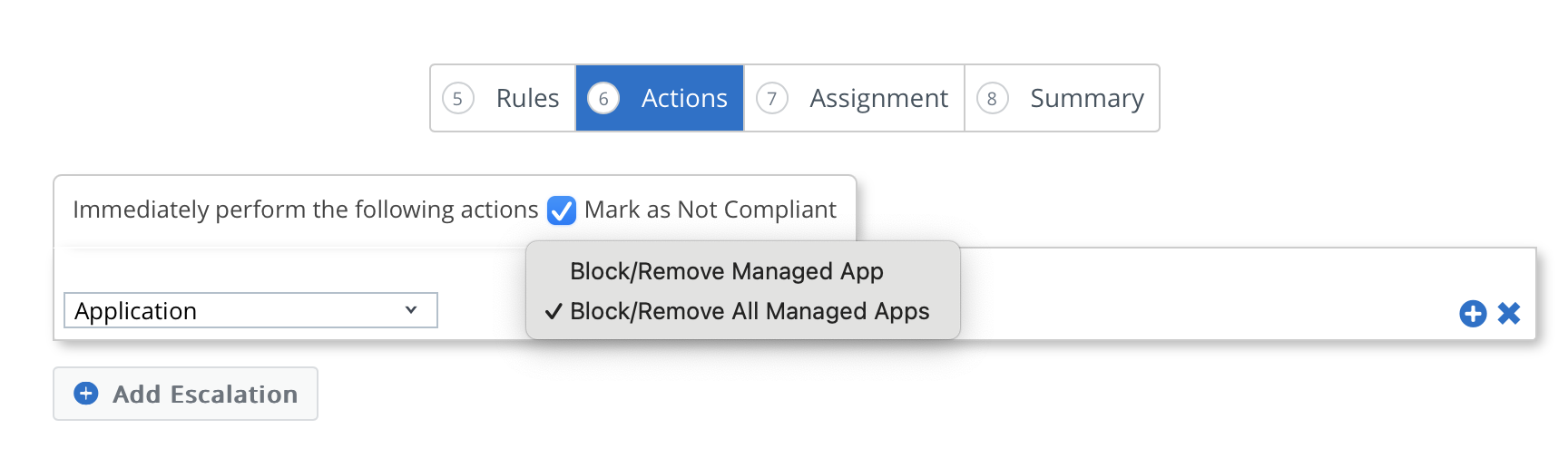Click the blue plus add-action icon

coord(1473,314)
